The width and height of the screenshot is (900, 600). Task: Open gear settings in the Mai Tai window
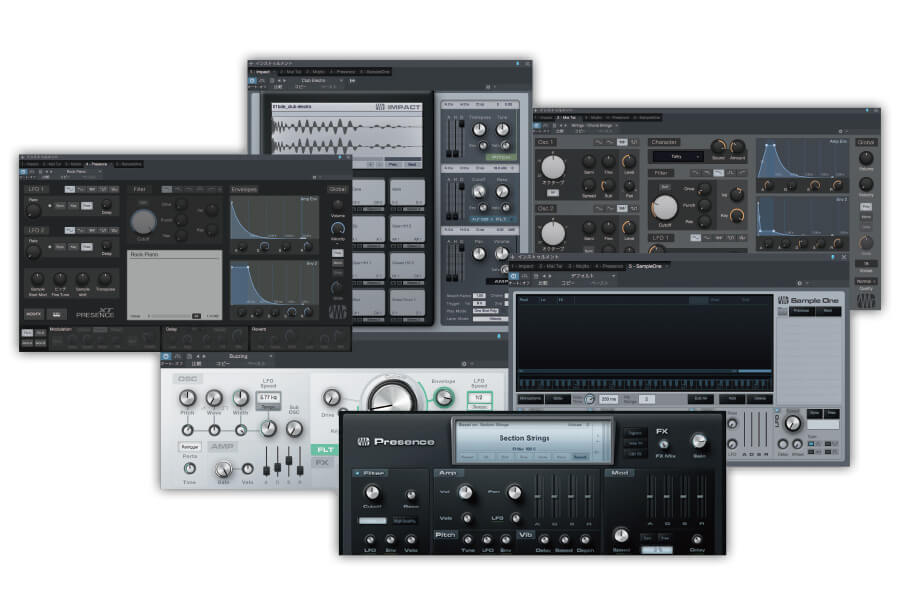(840, 131)
